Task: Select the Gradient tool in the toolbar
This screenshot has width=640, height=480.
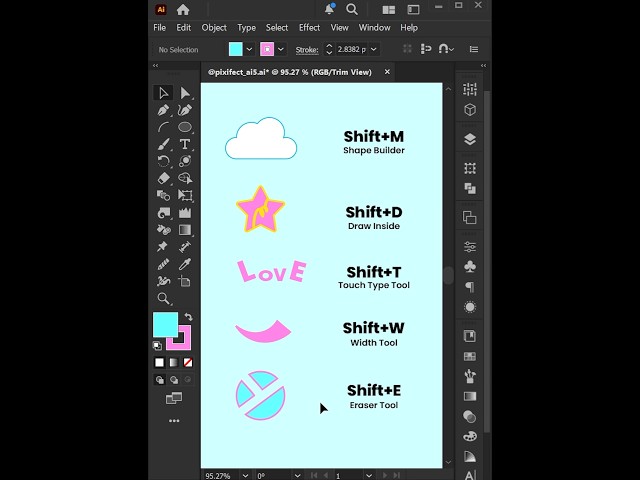Action: click(185, 230)
